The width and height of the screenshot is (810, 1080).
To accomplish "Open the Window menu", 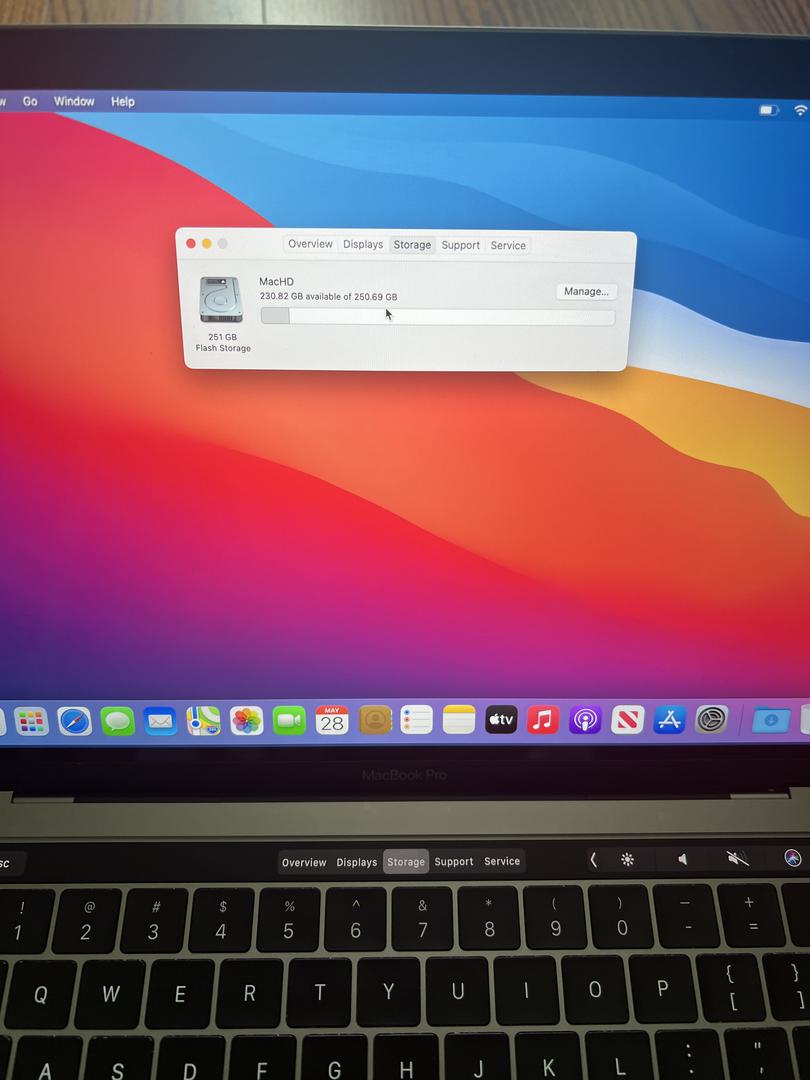I will pyautogui.click(x=74, y=101).
